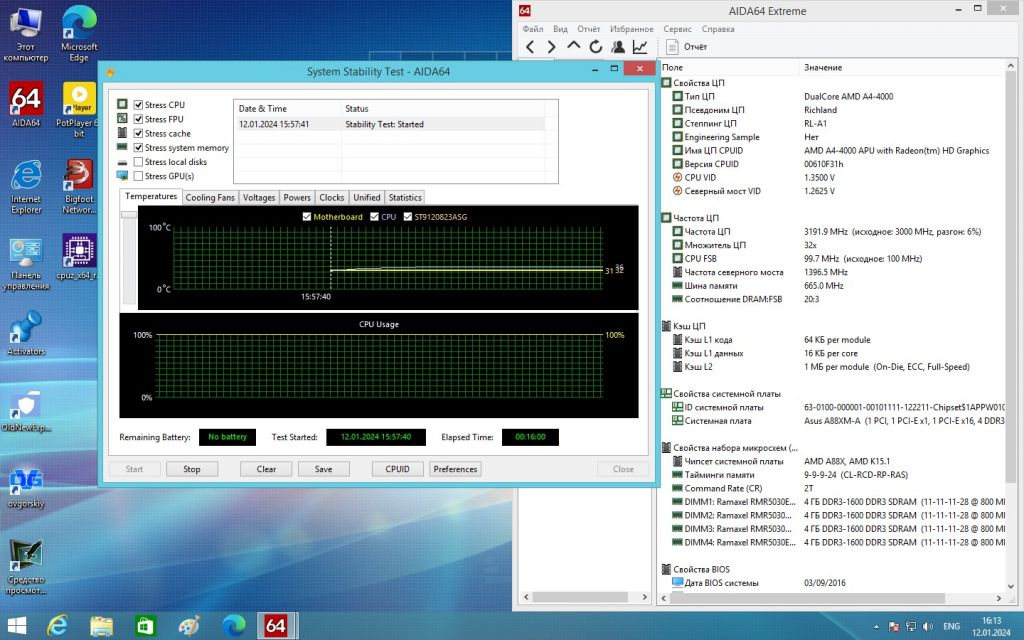
Task: Click the Back arrow in AIDA64 toolbar
Action: [530, 46]
